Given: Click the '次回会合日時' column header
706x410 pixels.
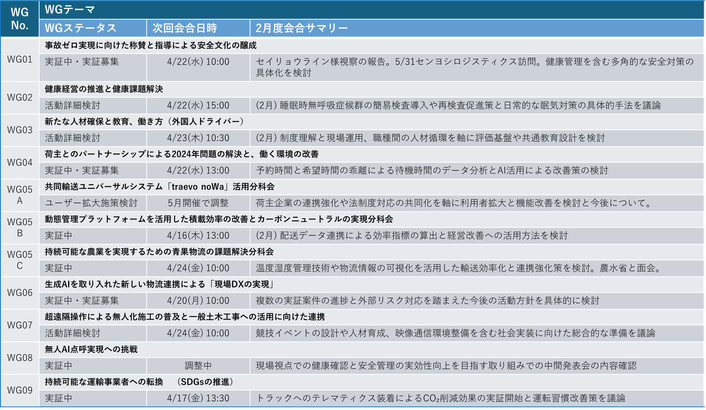Looking at the screenshot, I should pos(198,28).
